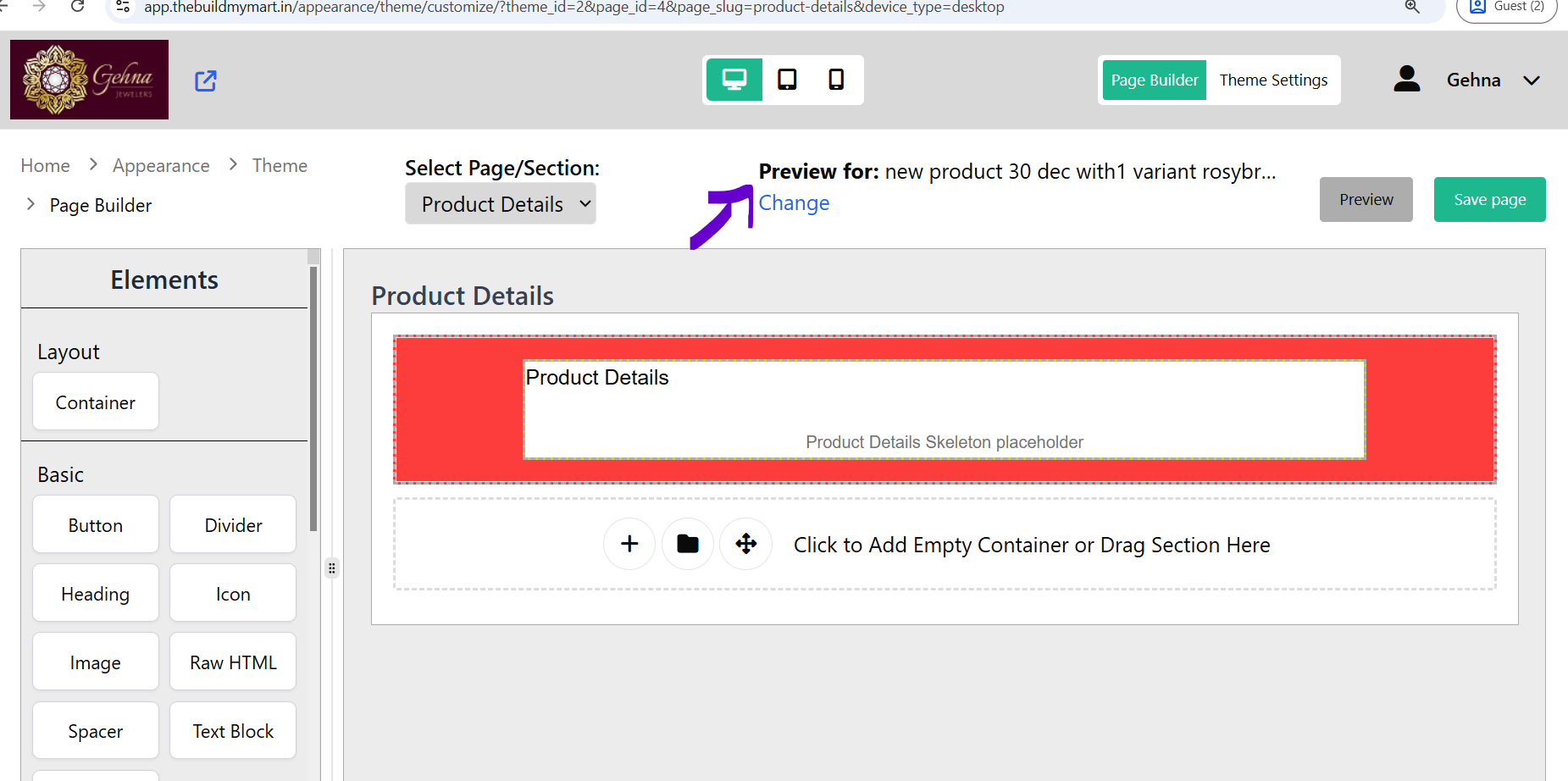Screen dimensions: 1568x781
Task: Click browser zoom magnifier icon
Action: [1412, 7]
